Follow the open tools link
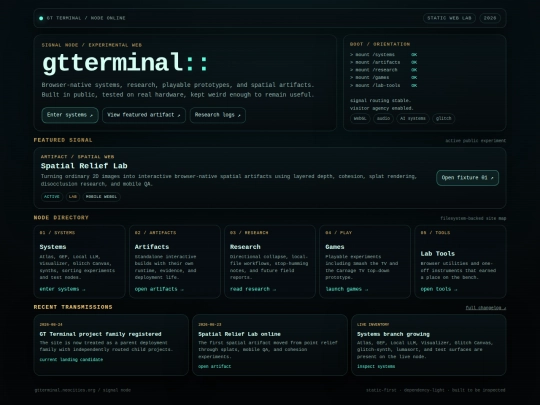 click(x=439, y=289)
